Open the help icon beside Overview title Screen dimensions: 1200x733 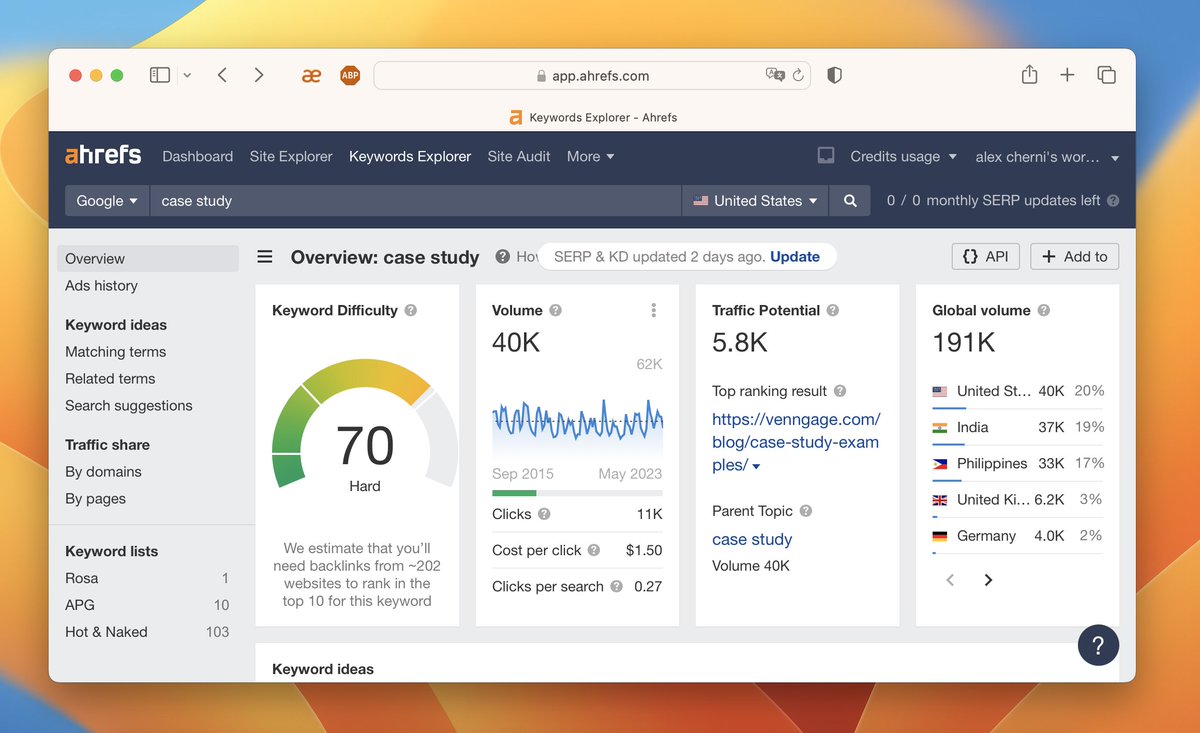pos(503,257)
